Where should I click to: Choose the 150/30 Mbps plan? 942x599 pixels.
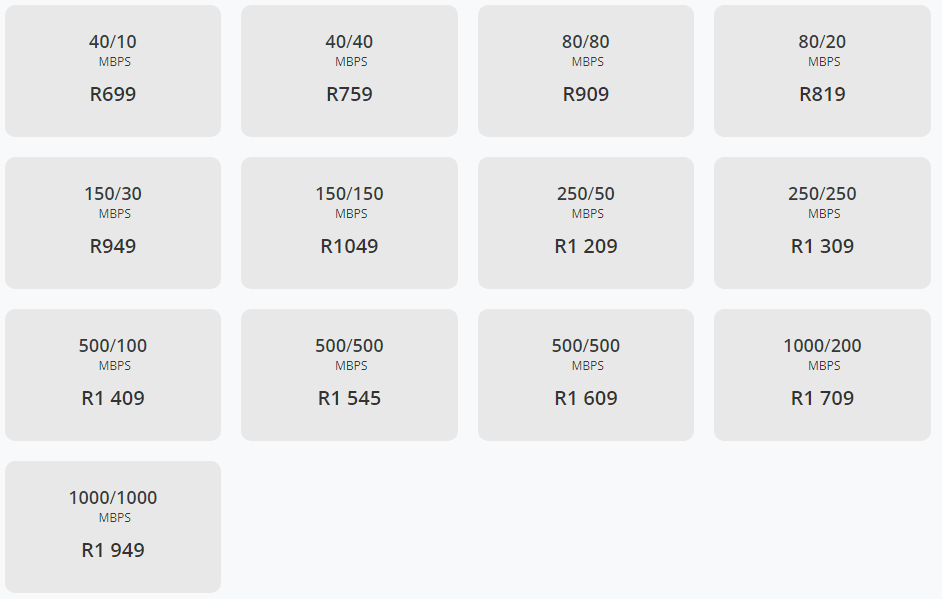[113, 222]
